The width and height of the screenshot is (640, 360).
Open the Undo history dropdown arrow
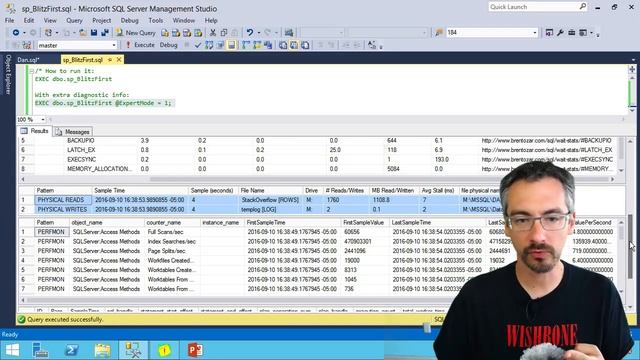point(259,33)
